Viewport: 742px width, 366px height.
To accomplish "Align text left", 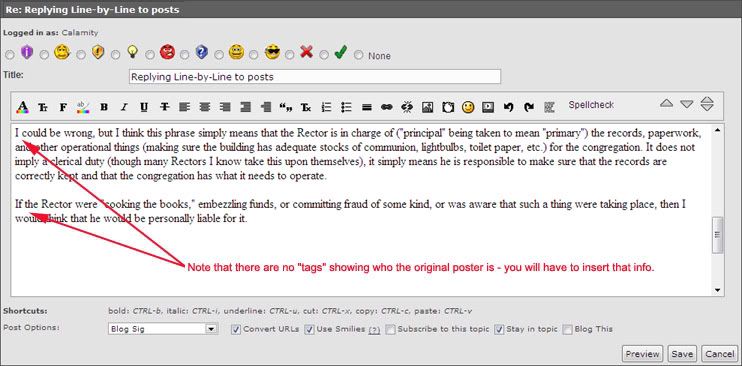I will pyautogui.click(x=185, y=107).
